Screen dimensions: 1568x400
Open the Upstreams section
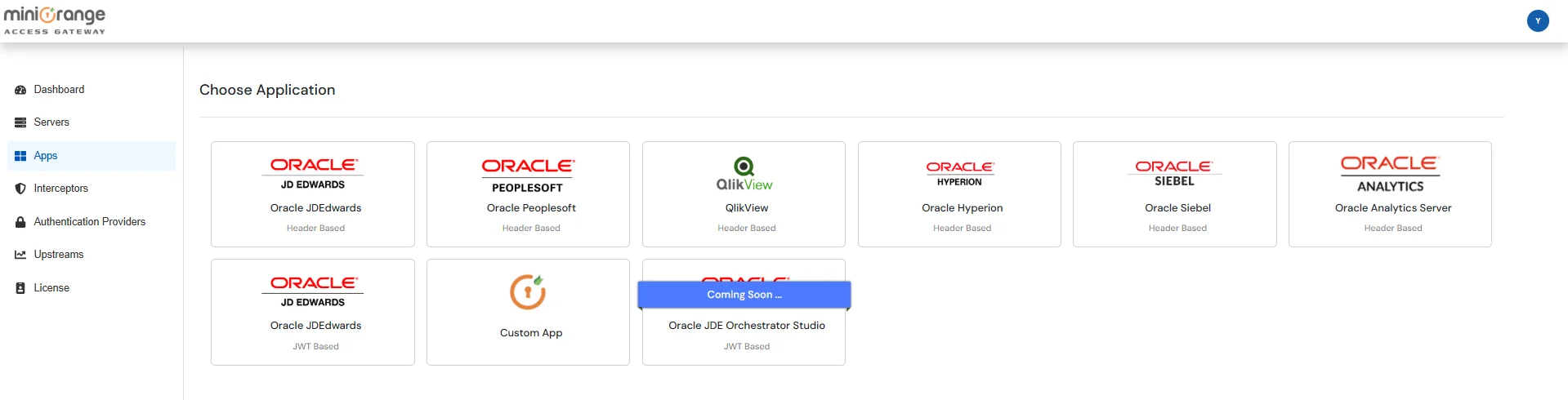pyautogui.click(x=59, y=255)
